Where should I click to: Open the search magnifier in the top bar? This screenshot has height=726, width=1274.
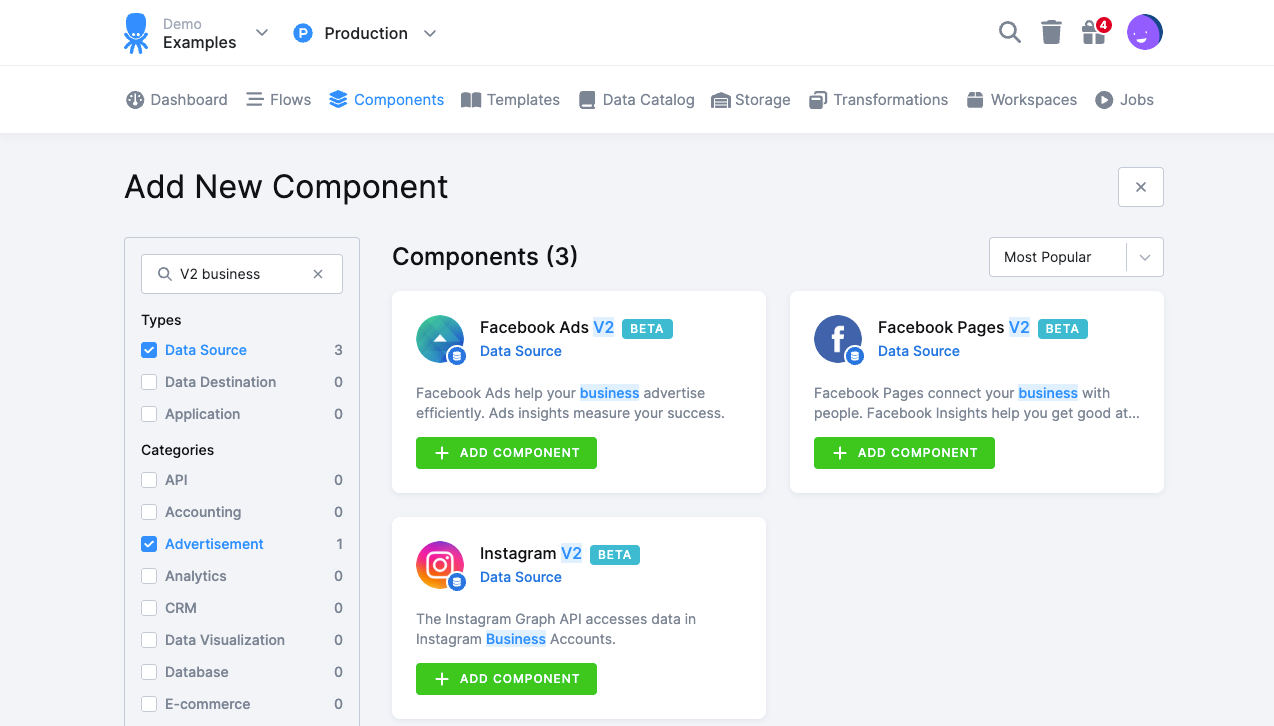[x=1009, y=32]
